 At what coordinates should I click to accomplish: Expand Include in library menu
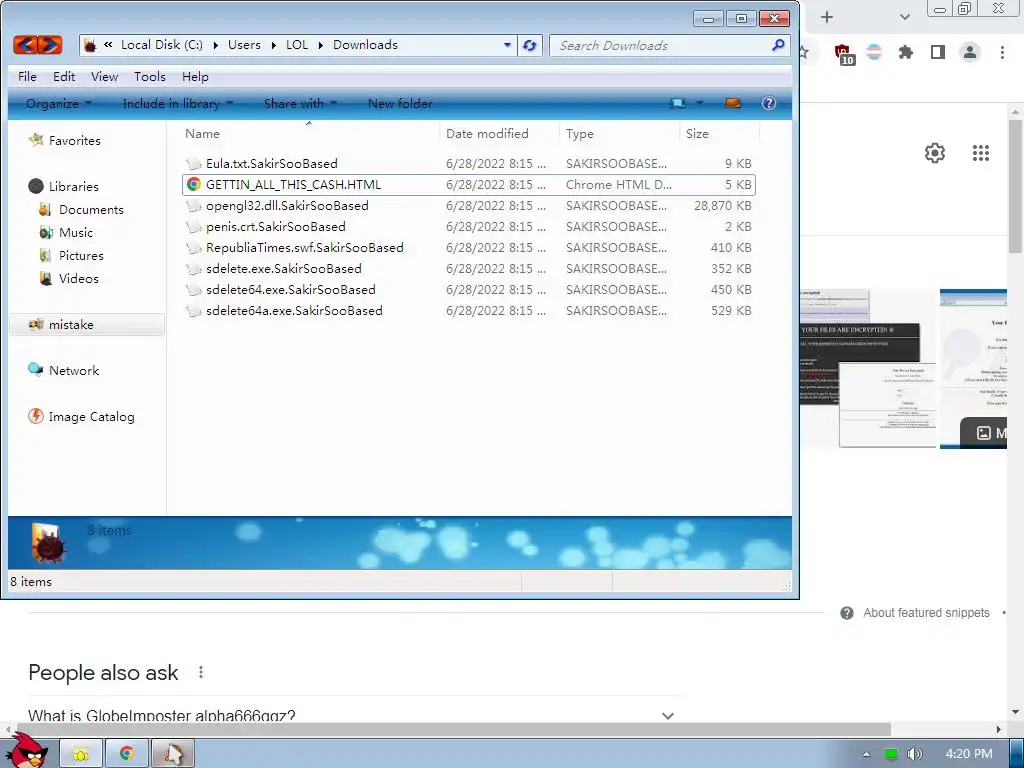coord(178,104)
